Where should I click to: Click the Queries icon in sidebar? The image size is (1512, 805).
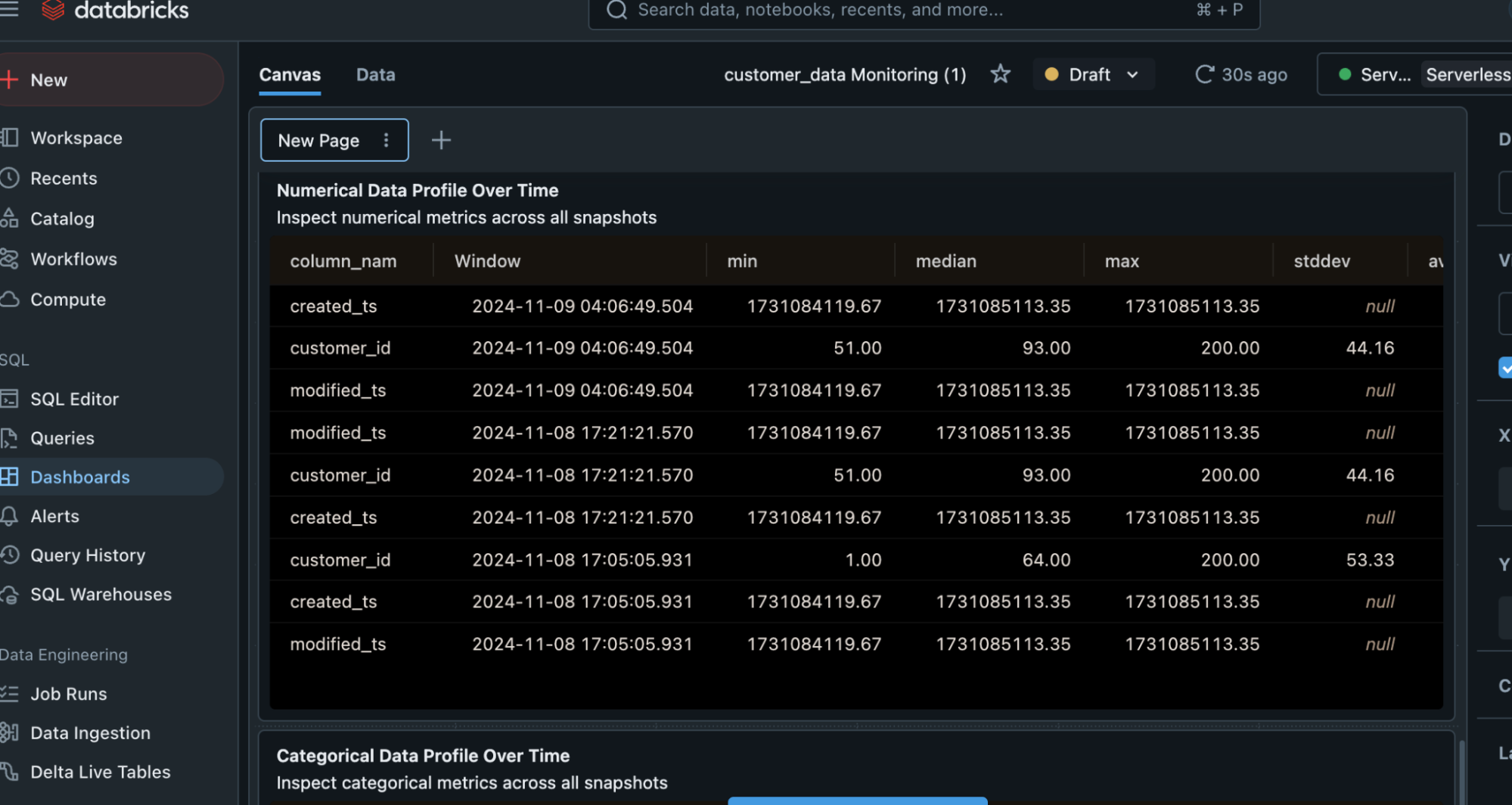point(9,438)
